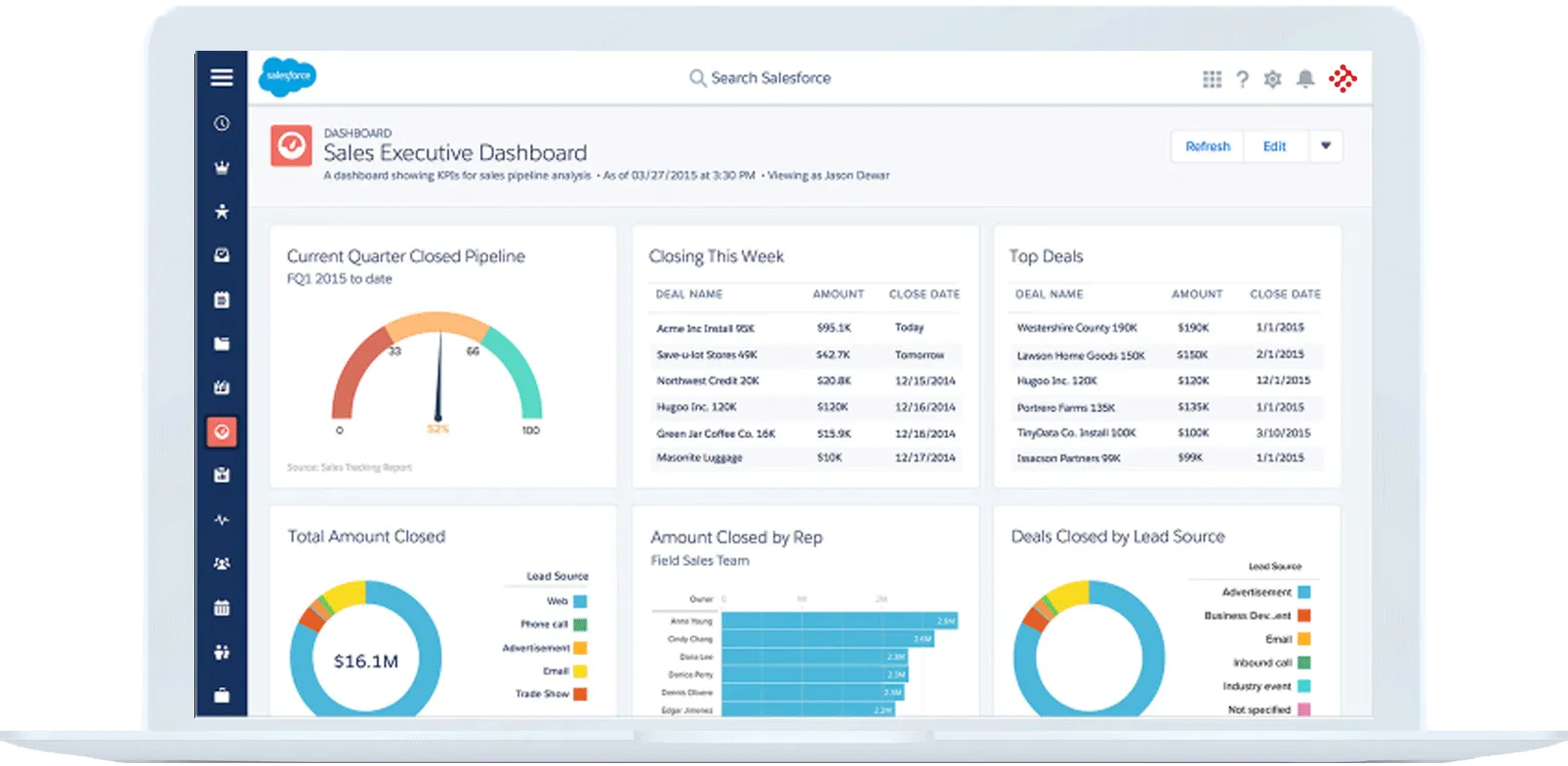Click the Edit button
Screen dimensions: 1568x766
click(1274, 146)
